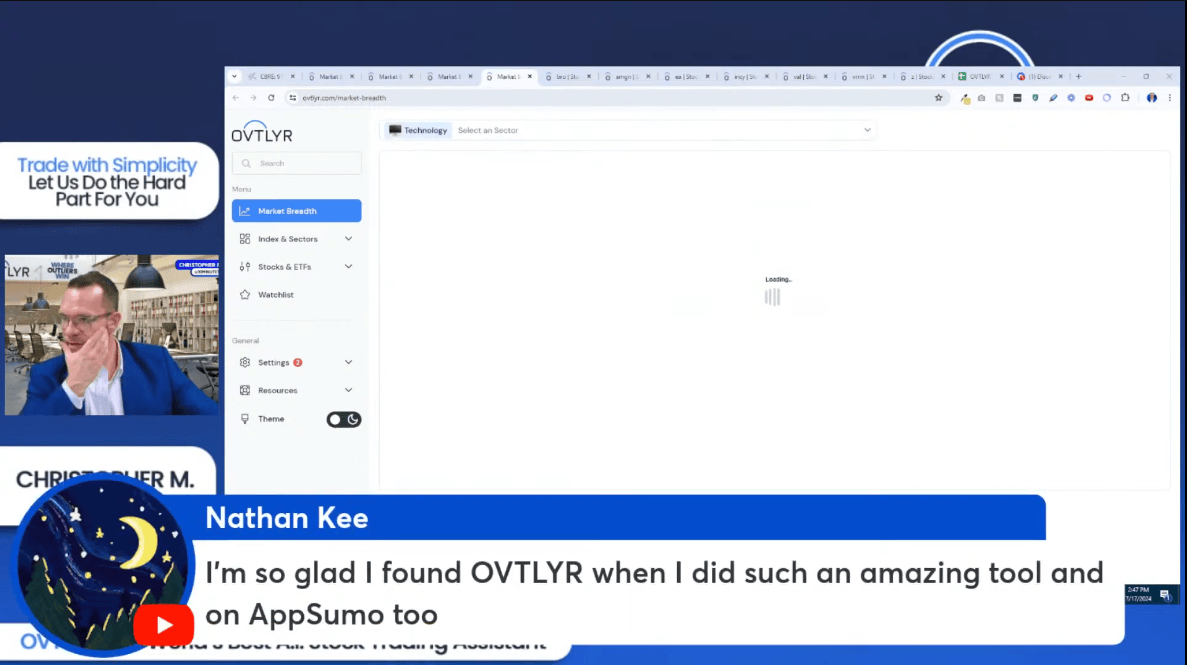
Task: Toggle the dark mode Theme switch
Action: point(344,420)
